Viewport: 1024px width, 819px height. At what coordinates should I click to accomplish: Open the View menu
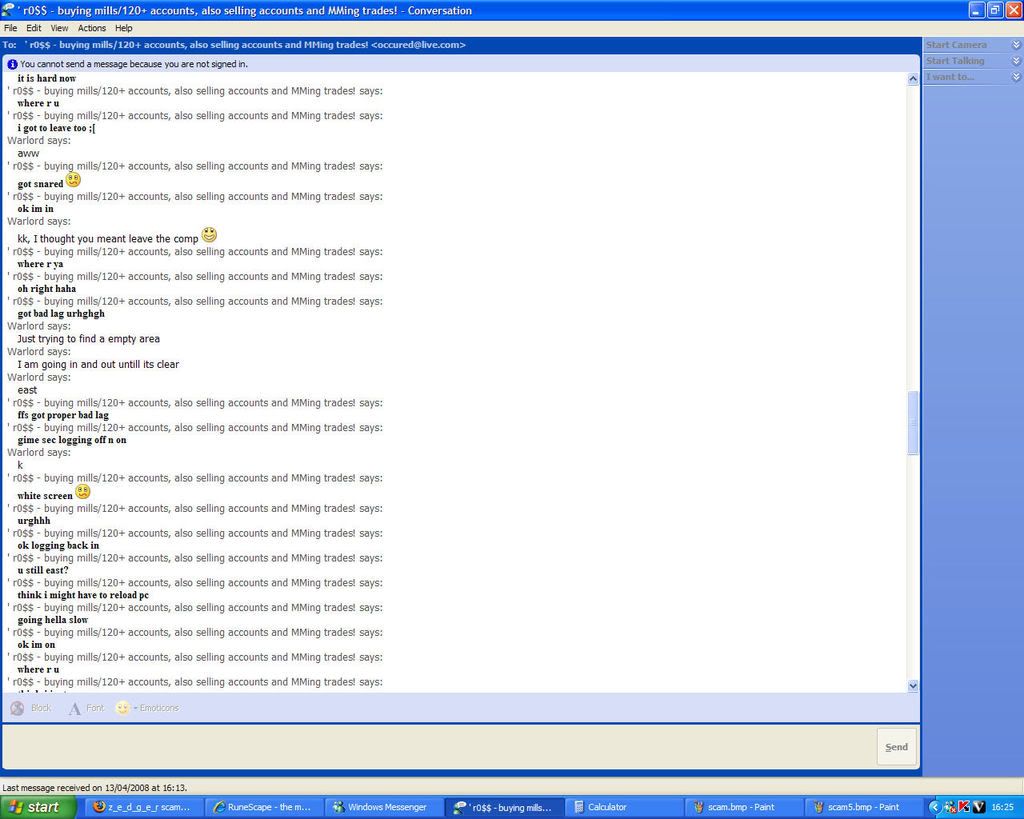click(x=59, y=28)
